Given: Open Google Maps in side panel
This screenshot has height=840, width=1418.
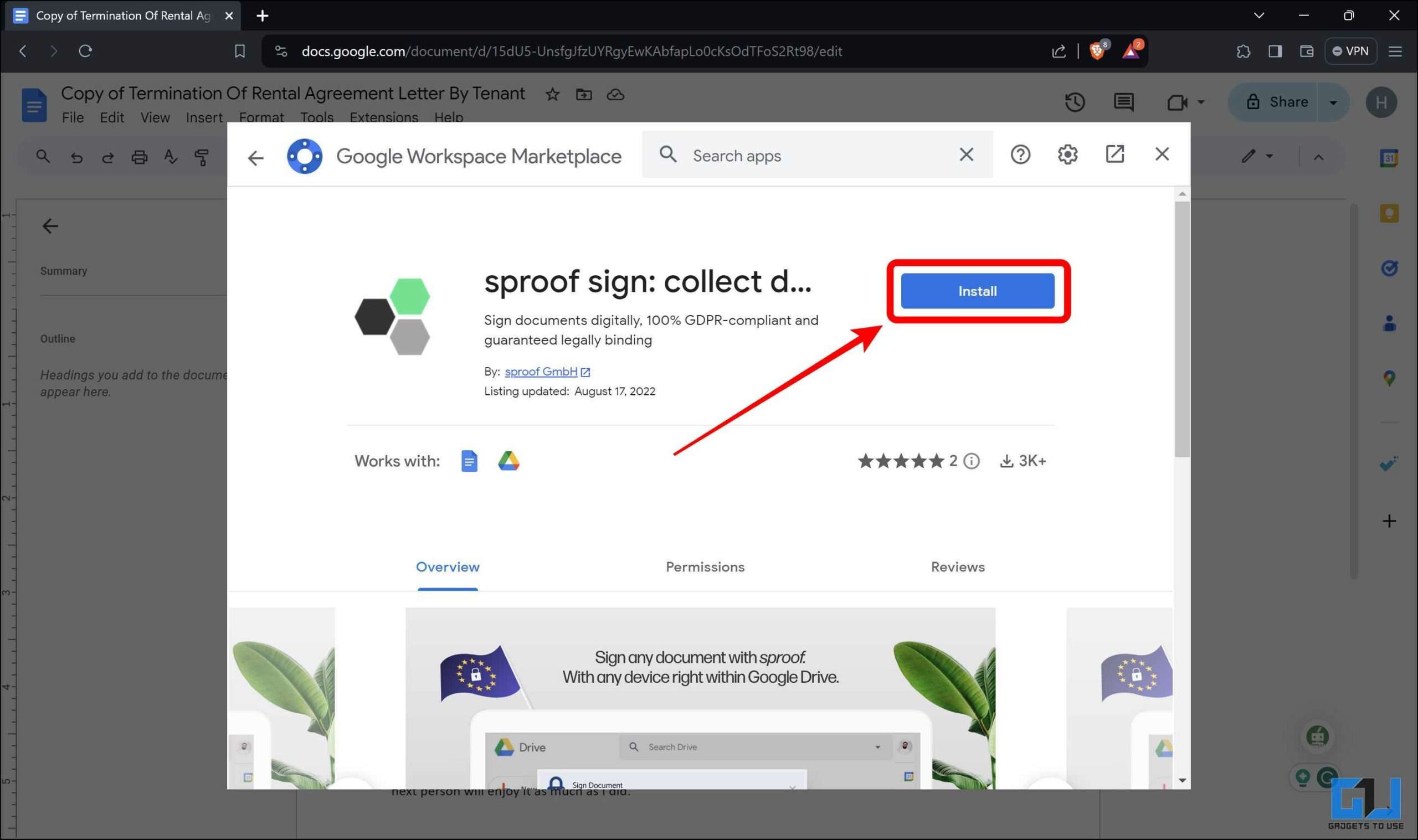Looking at the screenshot, I should 1389,378.
